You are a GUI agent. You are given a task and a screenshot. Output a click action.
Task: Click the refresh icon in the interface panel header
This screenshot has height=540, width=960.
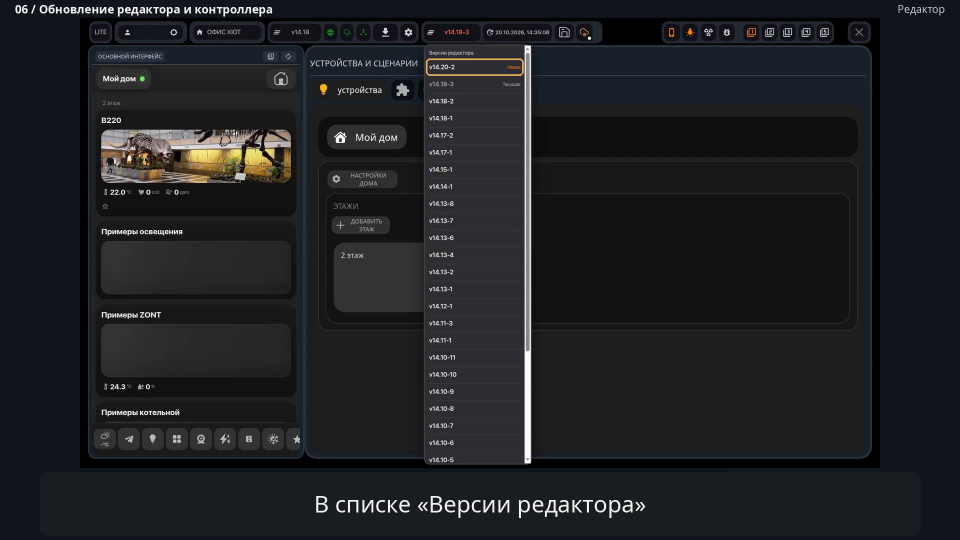point(288,56)
